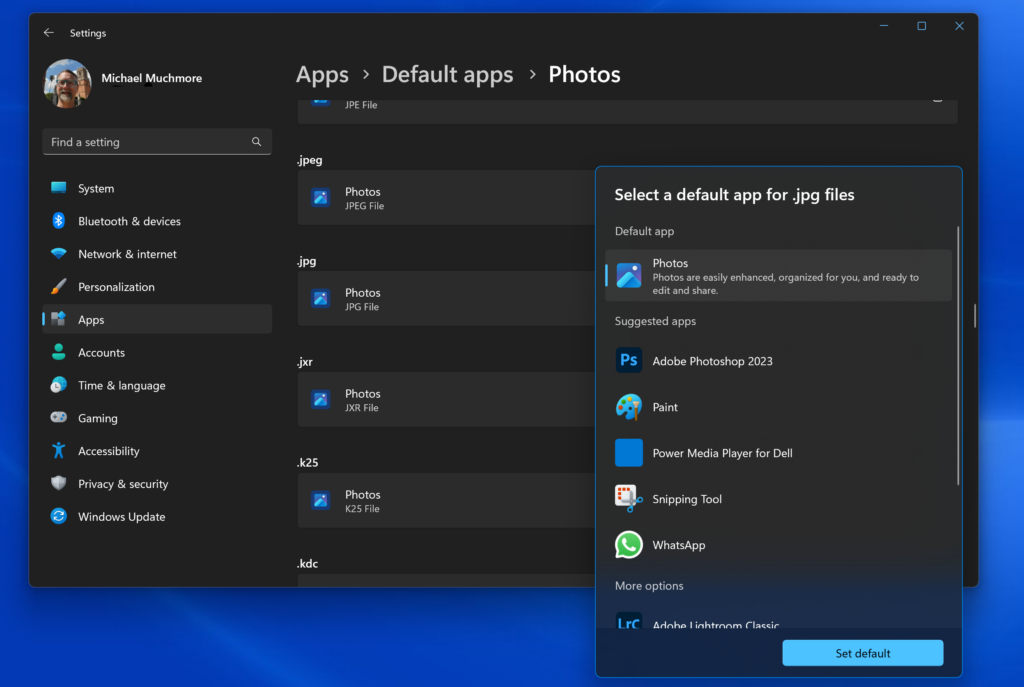The image size is (1024, 687).
Task: Click the back arrow in Settings header
Action: point(49,33)
